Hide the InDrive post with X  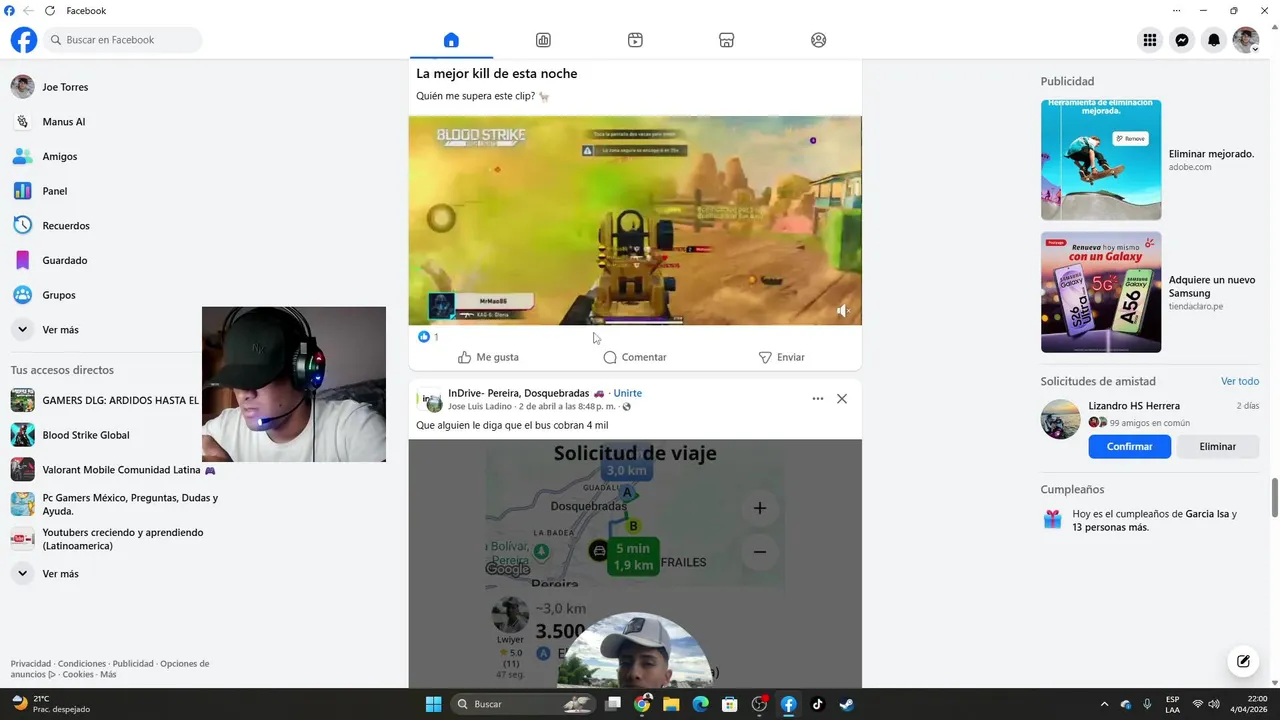coord(842,399)
